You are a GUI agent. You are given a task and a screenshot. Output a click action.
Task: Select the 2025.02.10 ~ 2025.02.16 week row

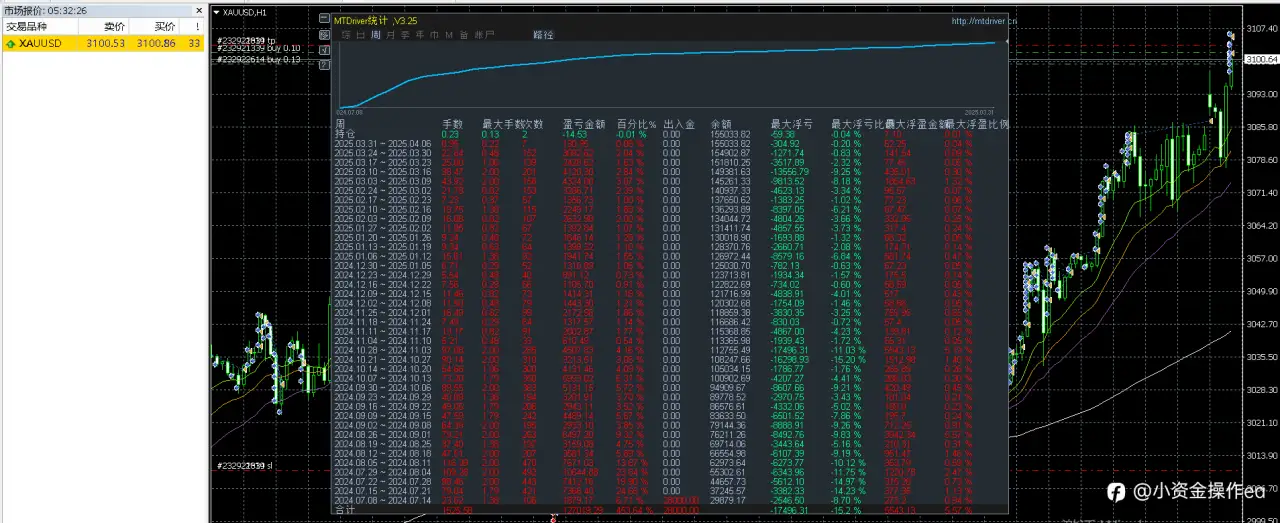[383, 209]
